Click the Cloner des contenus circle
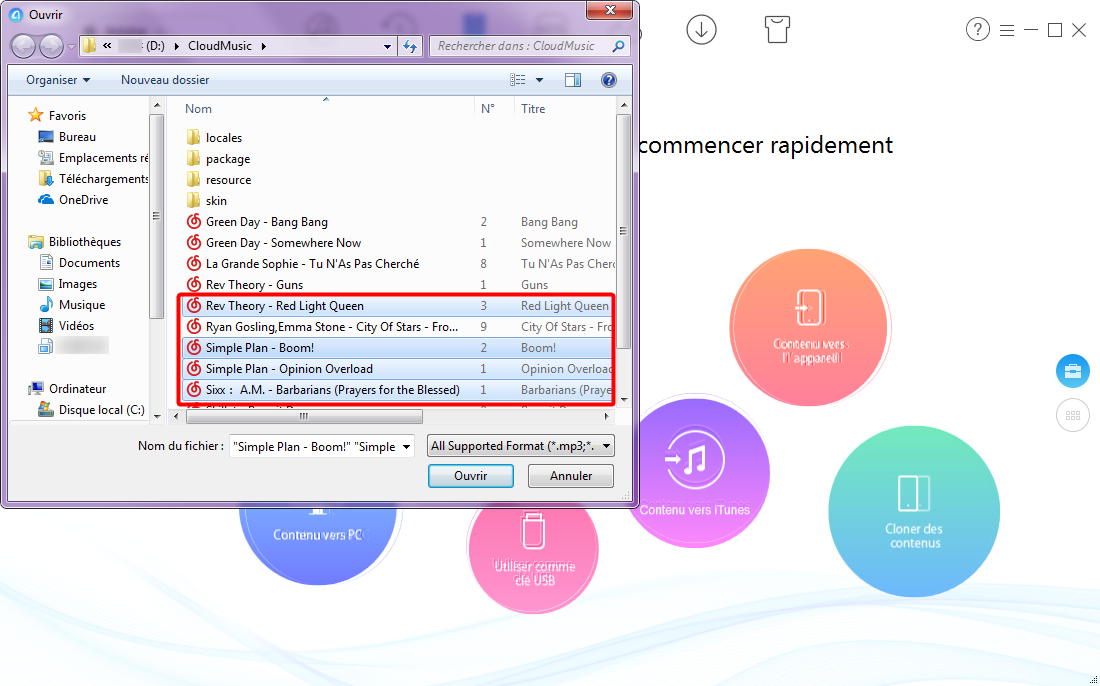This screenshot has width=1100, height=686. coord(914,511)
